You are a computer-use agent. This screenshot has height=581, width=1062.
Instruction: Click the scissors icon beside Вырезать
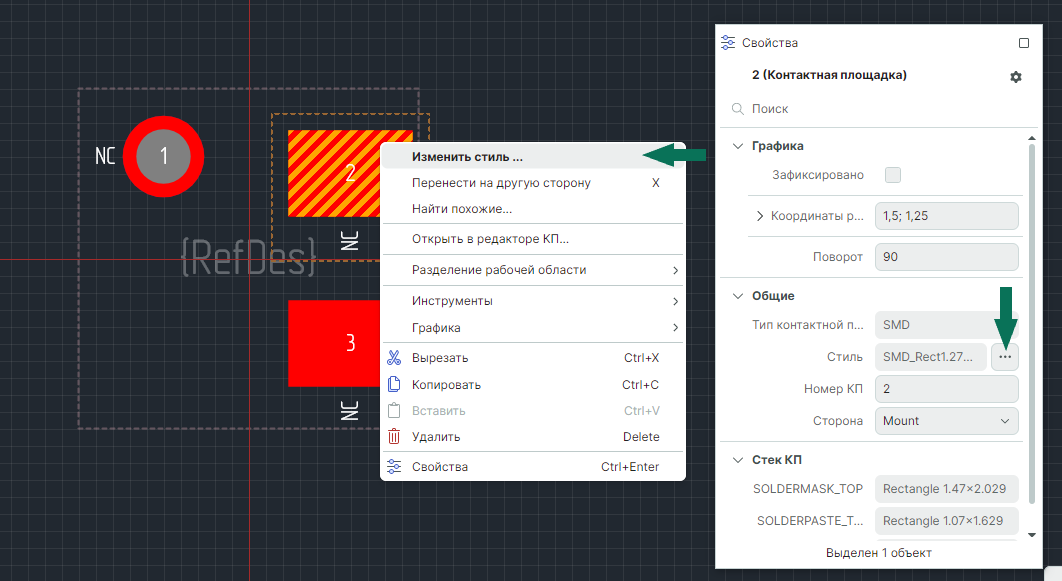(394, 358)
